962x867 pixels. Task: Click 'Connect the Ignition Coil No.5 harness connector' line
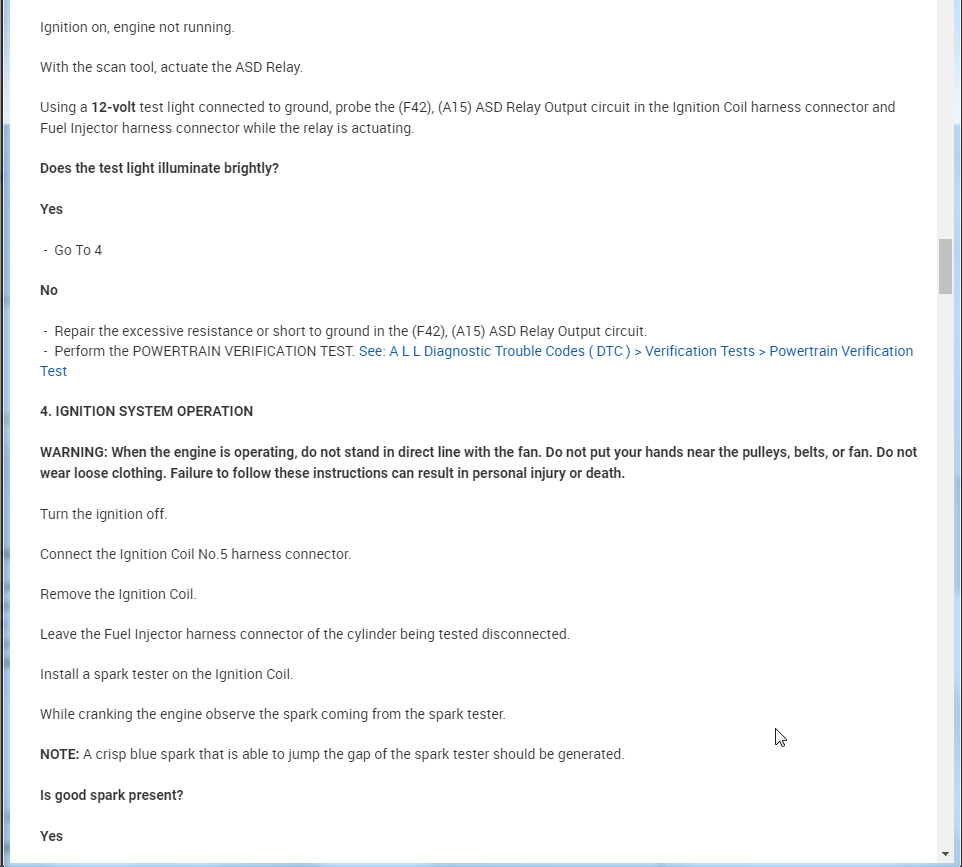195,554
